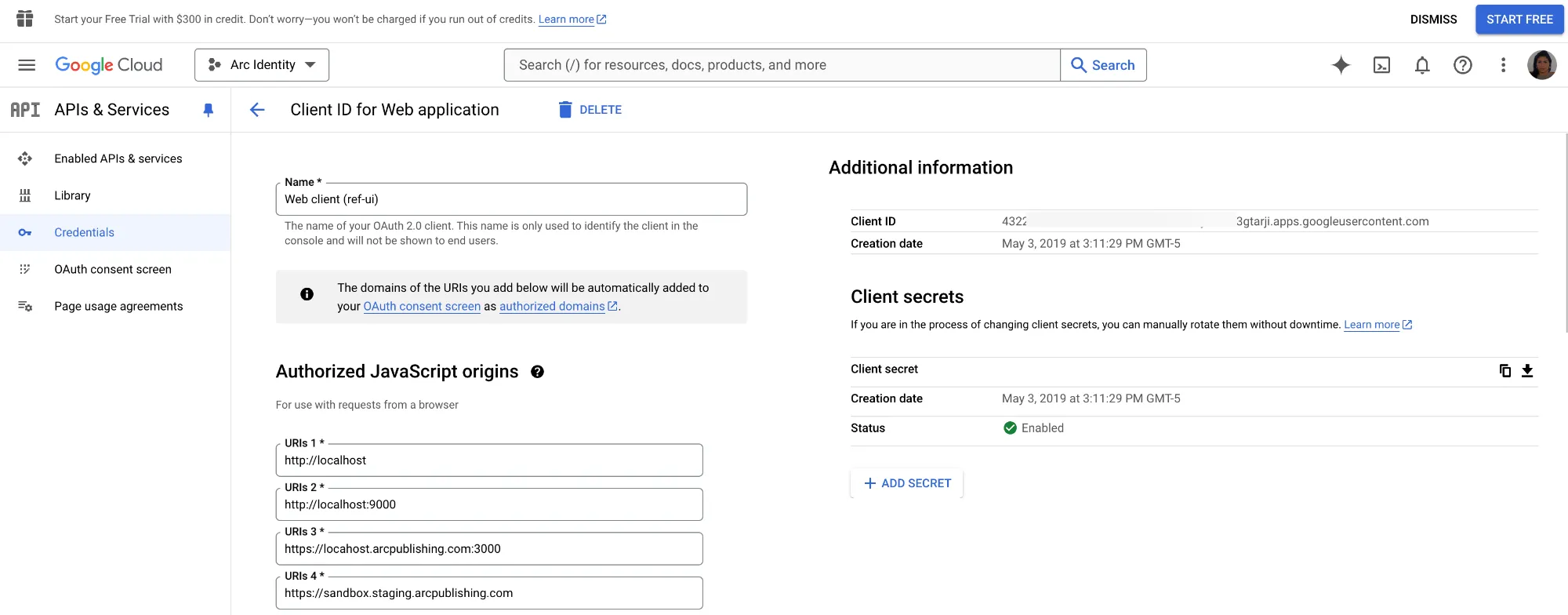
Task: Click START FREE button
Action: click(1519, 19)
